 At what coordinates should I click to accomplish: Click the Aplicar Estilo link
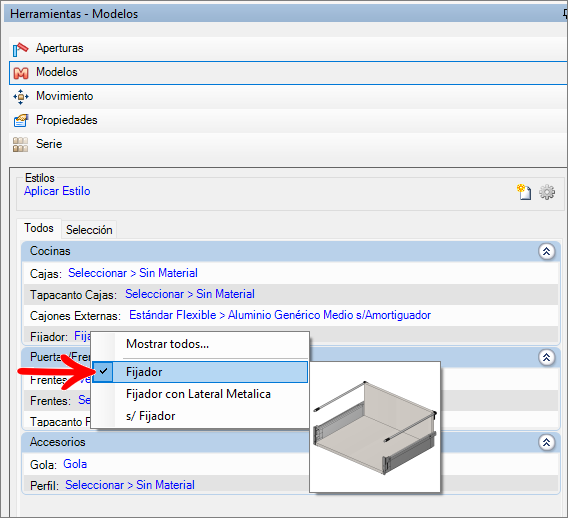point(57,191)
